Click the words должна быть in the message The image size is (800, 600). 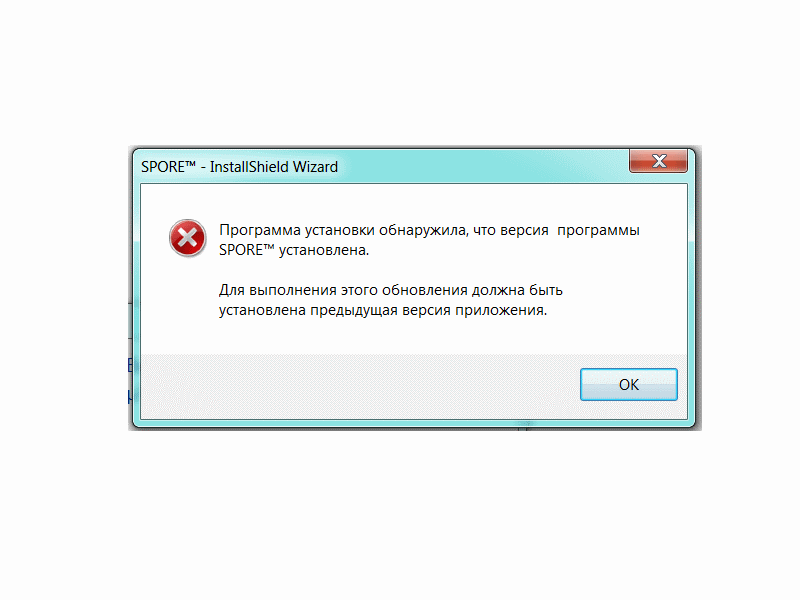tap(517, 290)
